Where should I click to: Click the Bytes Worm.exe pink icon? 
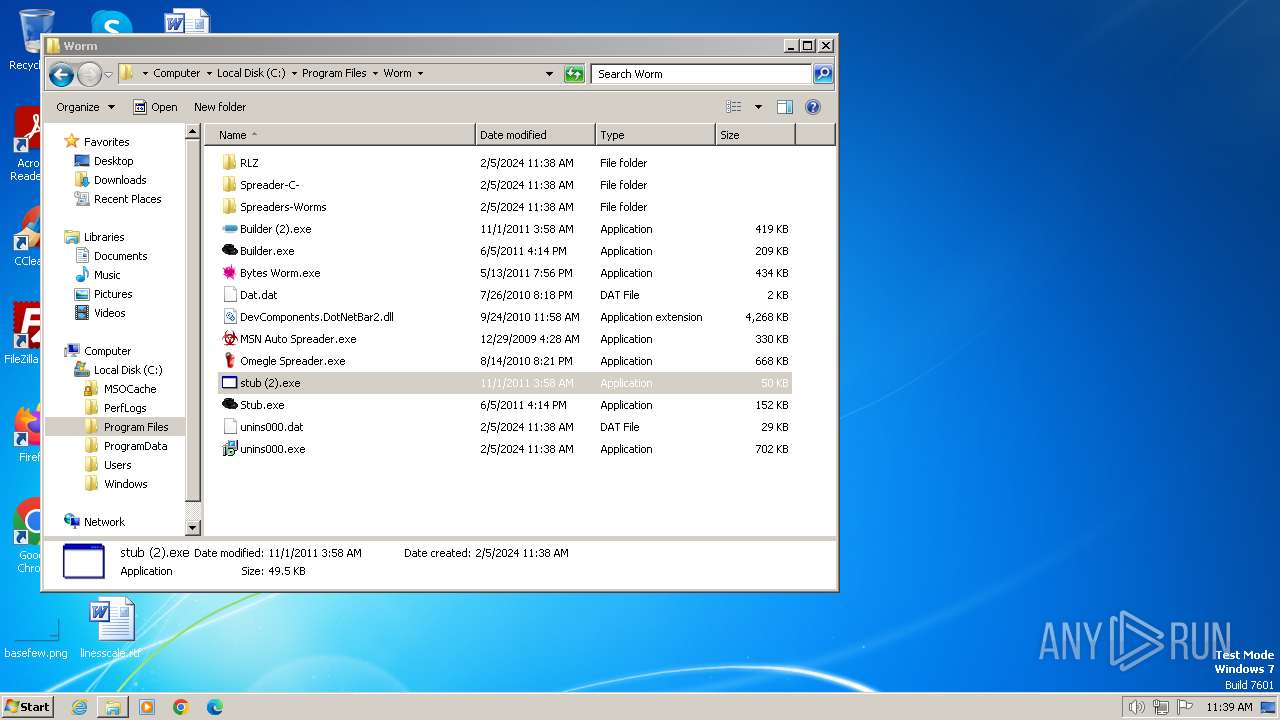[229, 273]
